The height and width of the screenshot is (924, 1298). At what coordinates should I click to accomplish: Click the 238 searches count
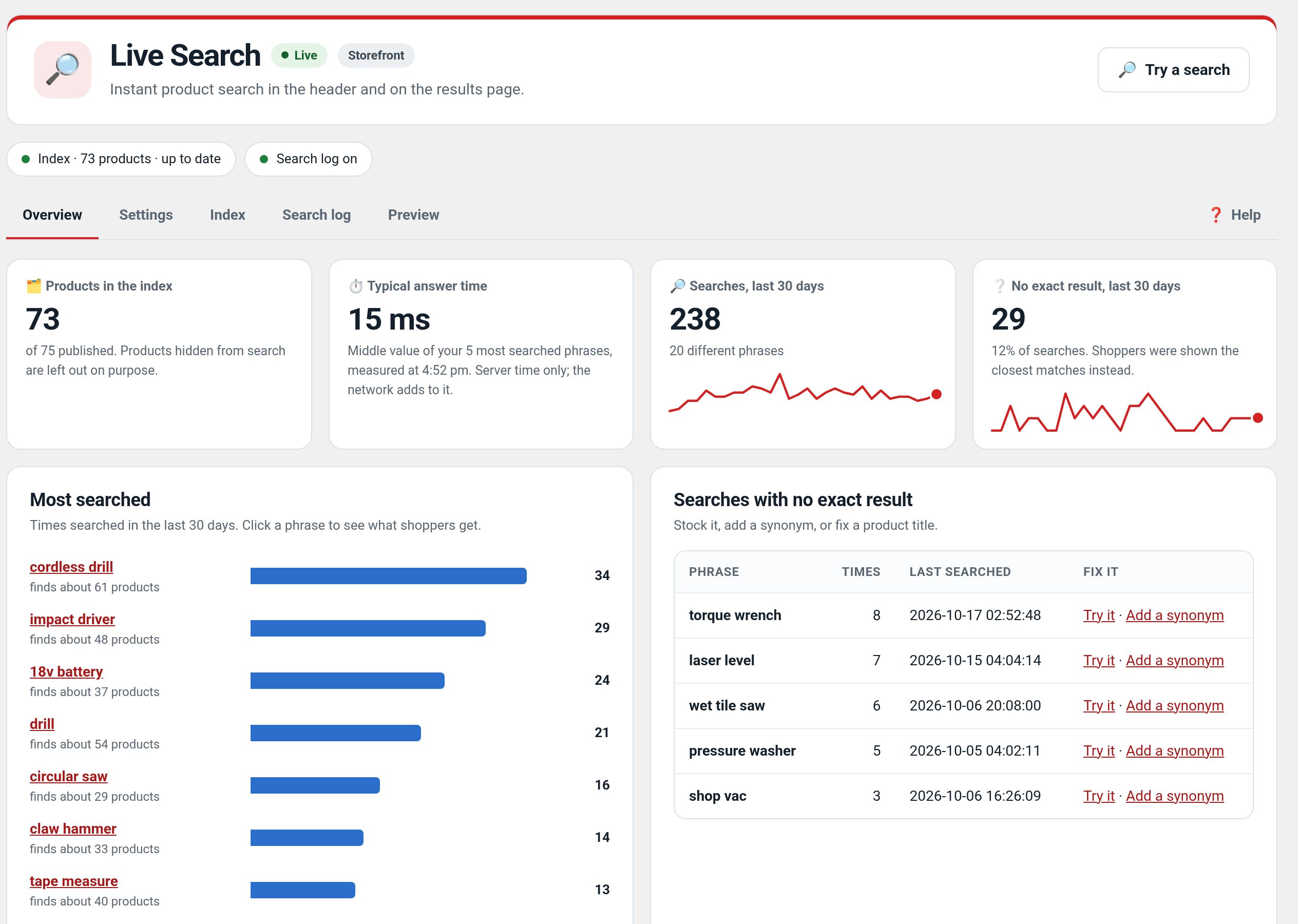pyautogui.click(x=695, y=319)
